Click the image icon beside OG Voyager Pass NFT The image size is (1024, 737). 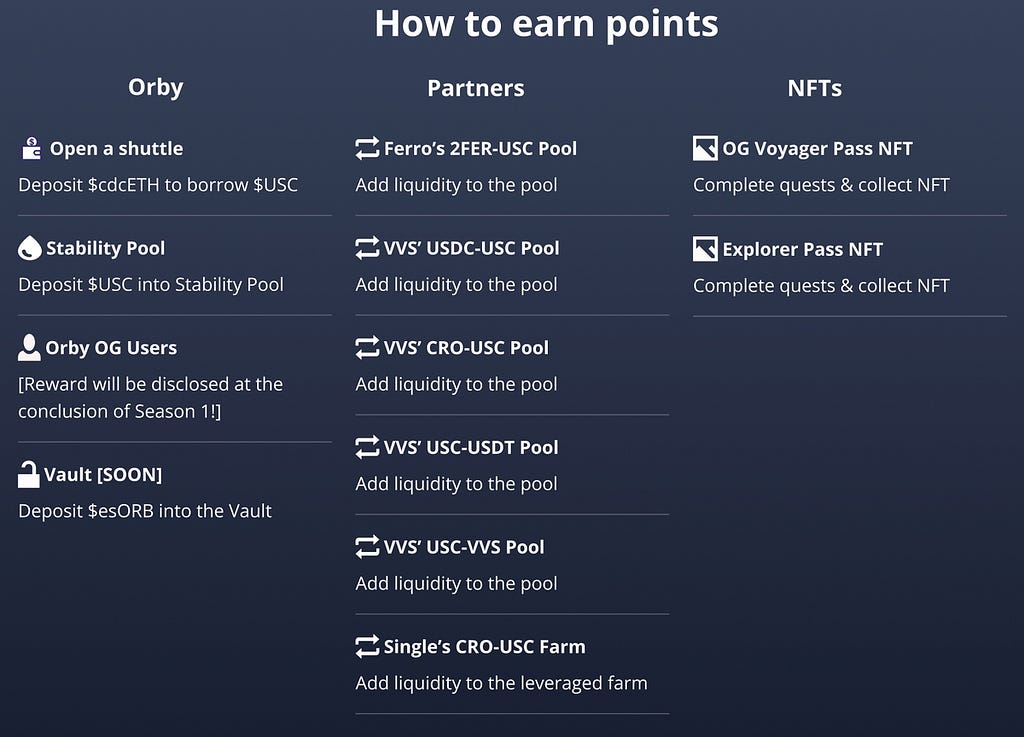[x=705, y=148]
